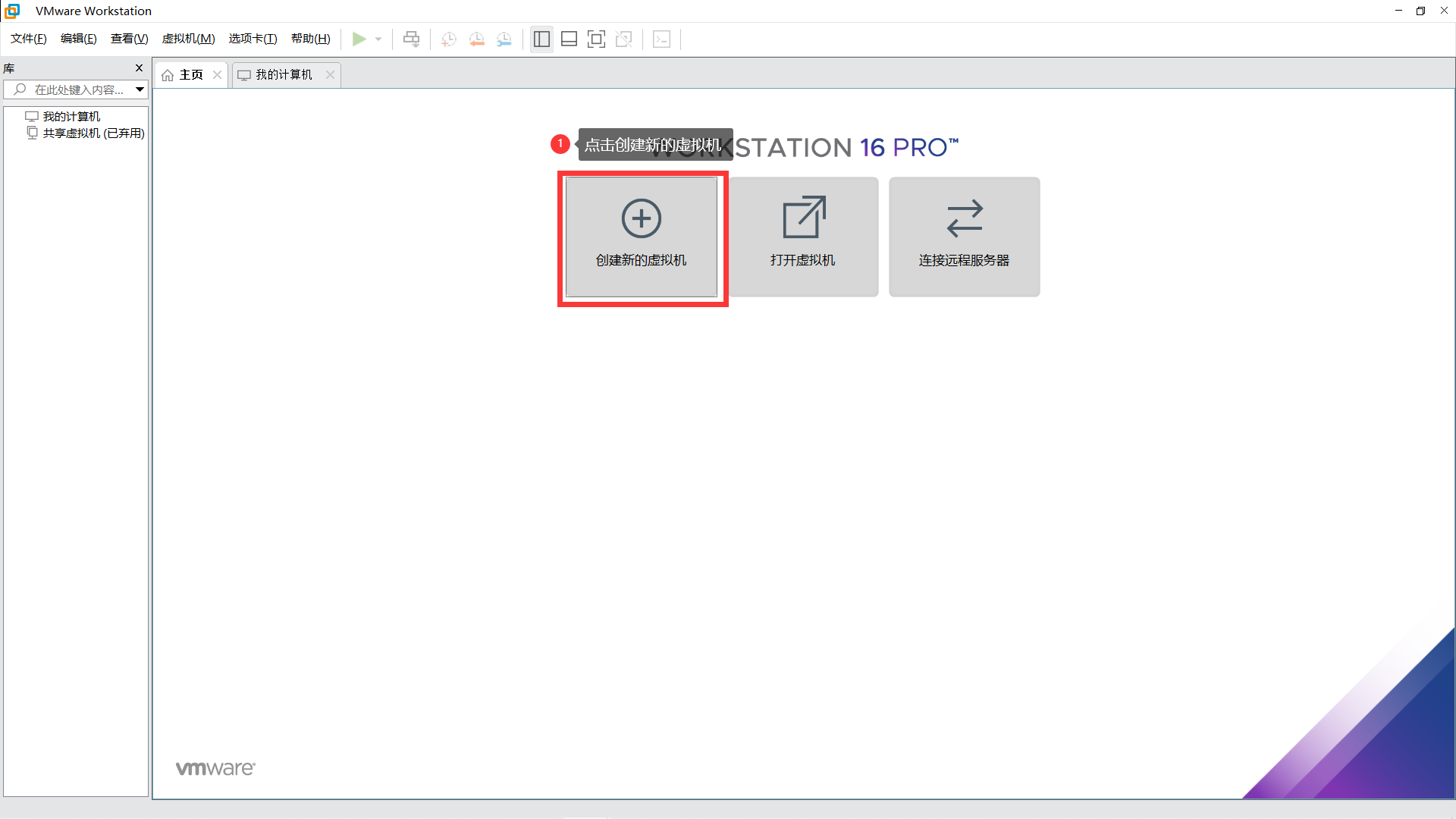This screenshot has height=819, width=1456.
Task: Close the library panel
Action: (139, 68)
